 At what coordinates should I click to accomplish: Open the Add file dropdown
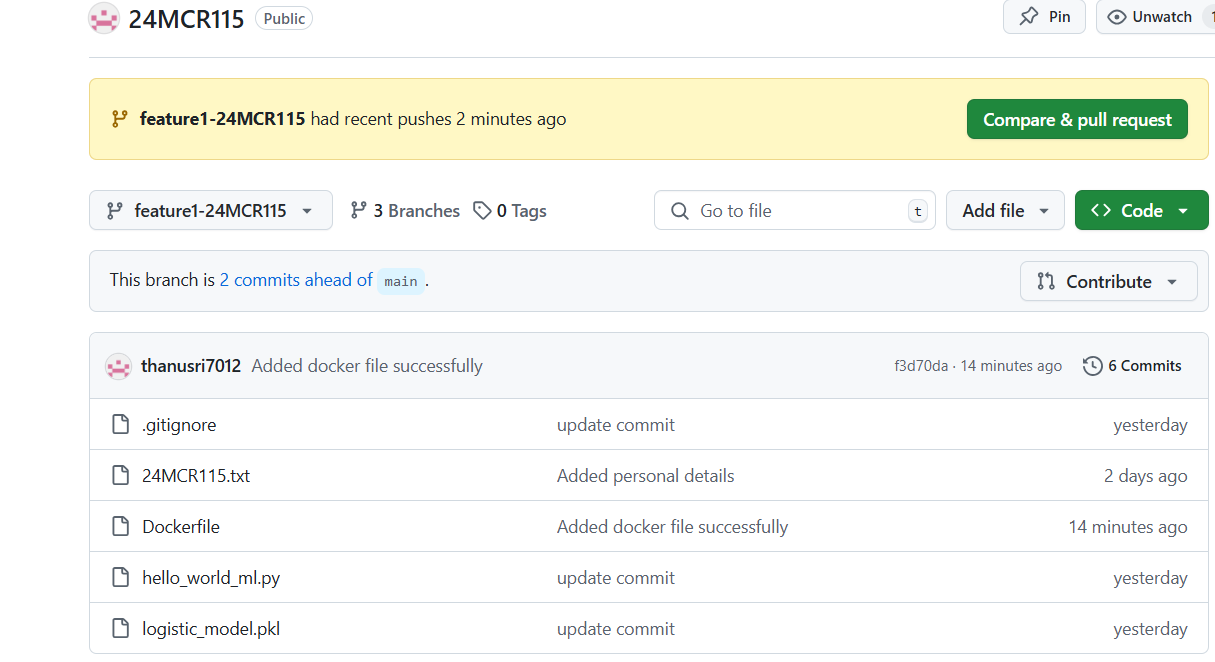(1005, 210)
